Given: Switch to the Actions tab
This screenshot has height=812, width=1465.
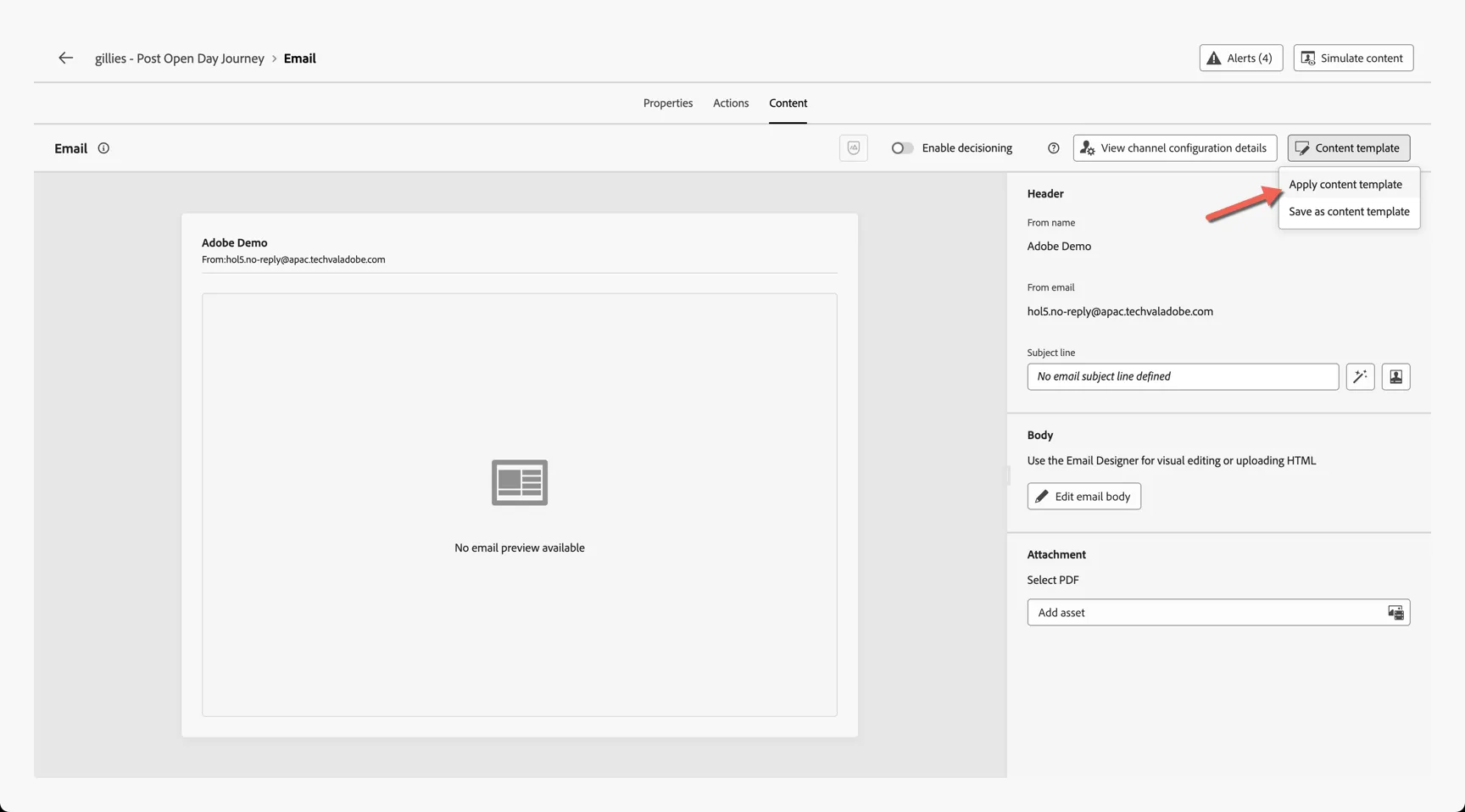Looking at the screenshot, I should point(731,103).
